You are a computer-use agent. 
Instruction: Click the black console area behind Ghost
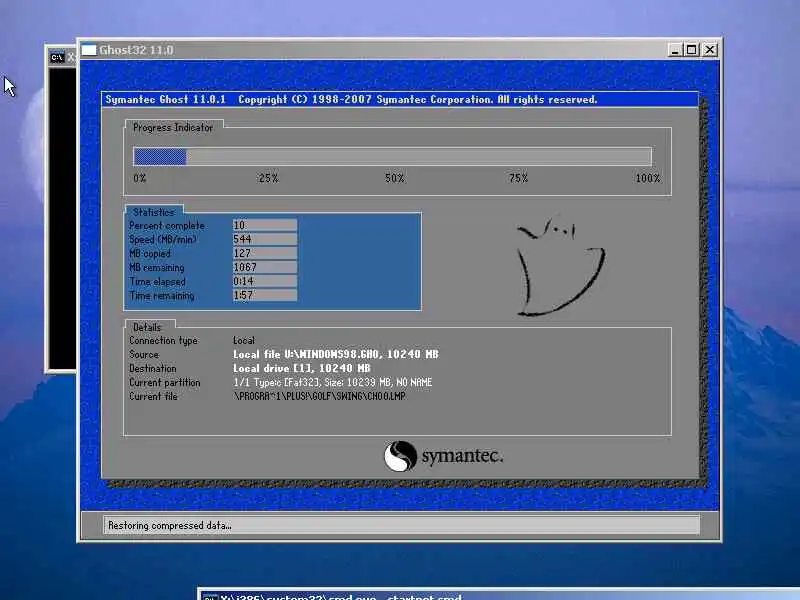click(x=62, y=217)
